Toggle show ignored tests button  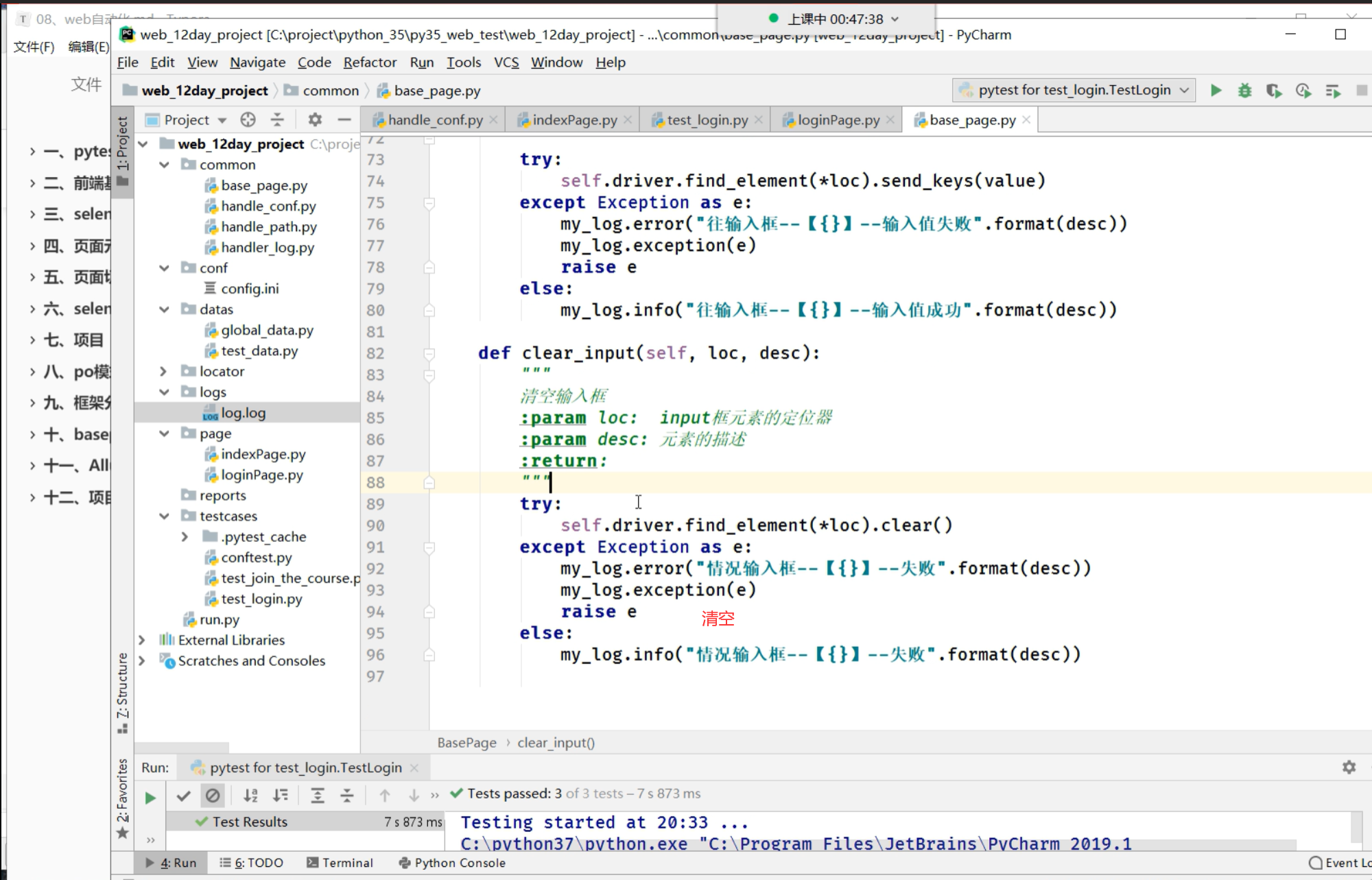click(213, 796)
